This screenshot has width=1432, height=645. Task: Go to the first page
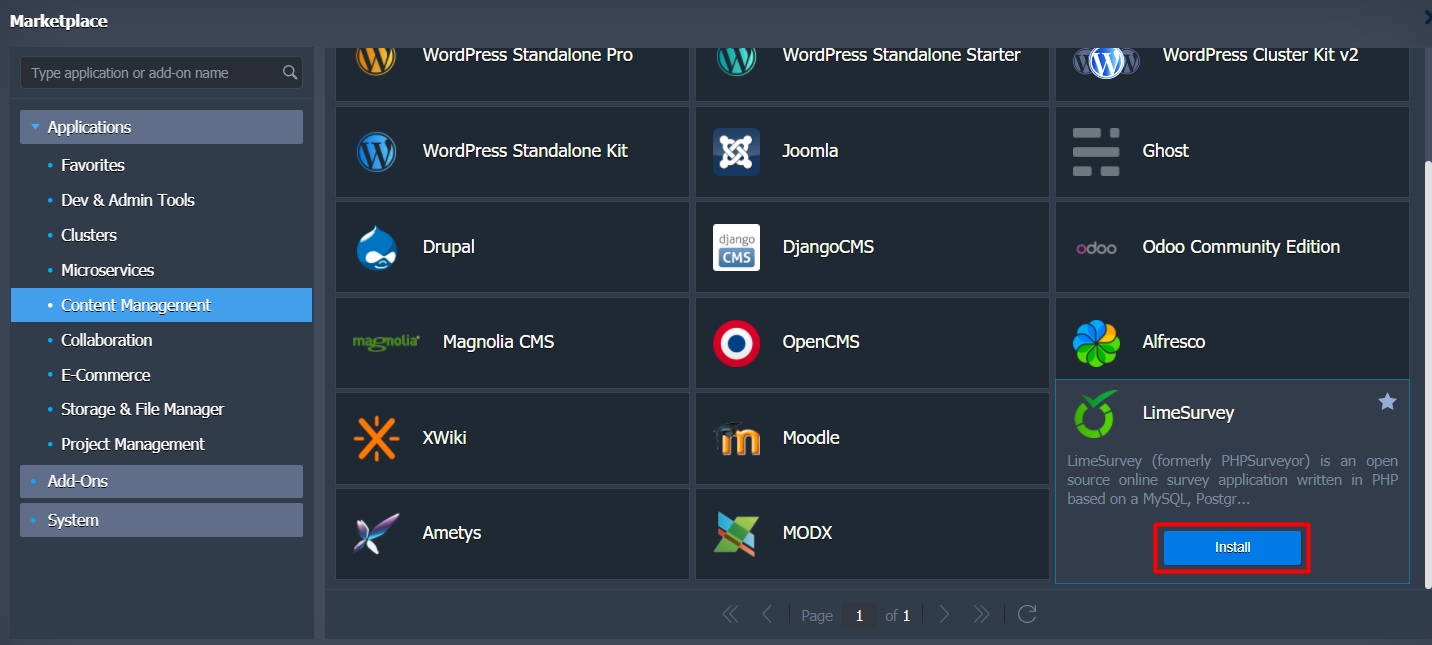(x=730, y=614)
